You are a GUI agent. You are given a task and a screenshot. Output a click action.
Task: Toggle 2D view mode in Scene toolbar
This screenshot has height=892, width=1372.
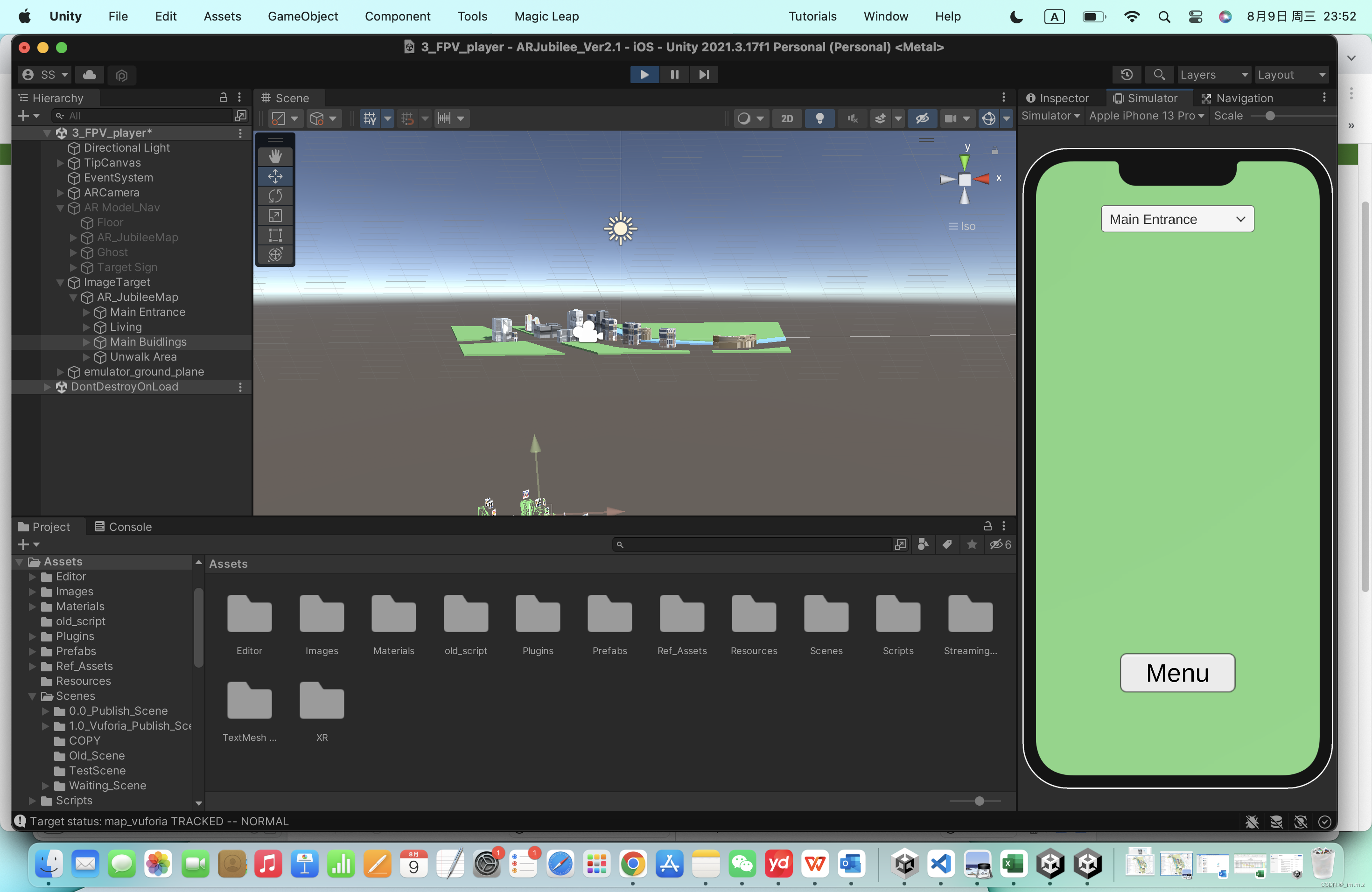pyautogui.click(x=786, y=118)
